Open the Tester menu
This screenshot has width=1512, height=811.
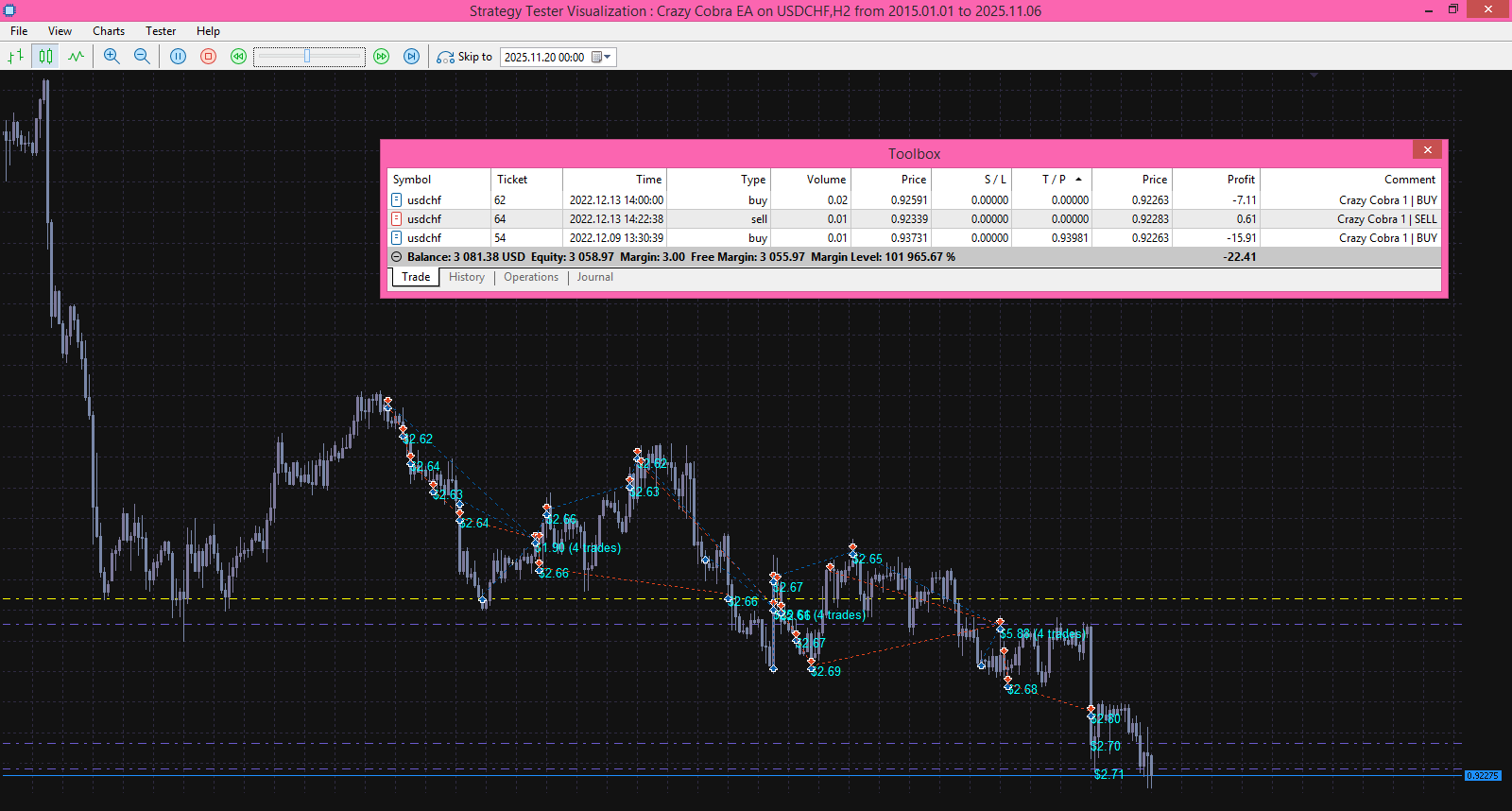click(x=161, y=31)
